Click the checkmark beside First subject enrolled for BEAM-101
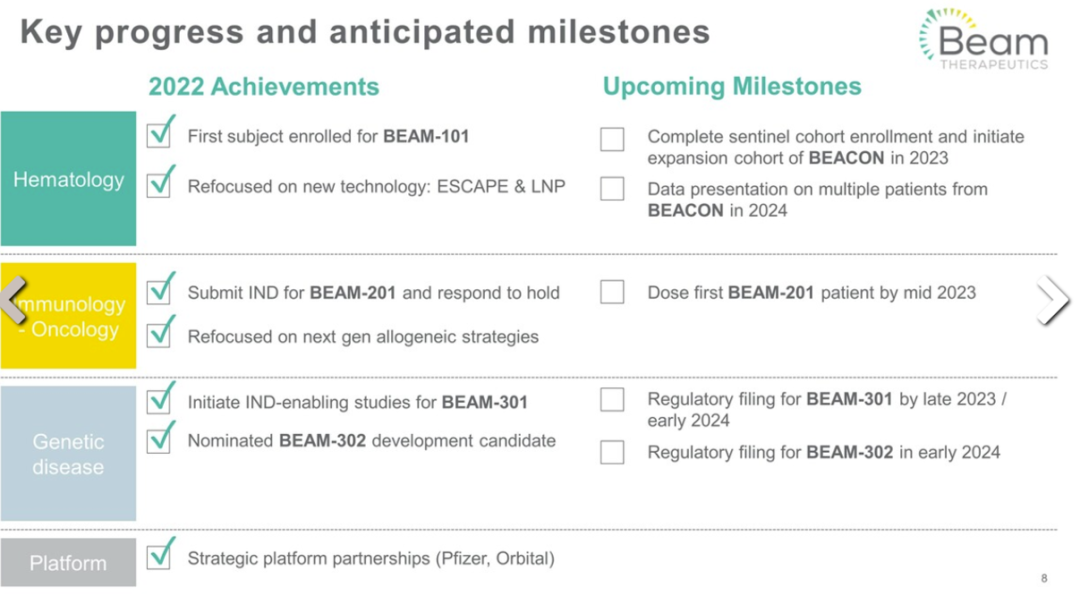 [160, 131]
